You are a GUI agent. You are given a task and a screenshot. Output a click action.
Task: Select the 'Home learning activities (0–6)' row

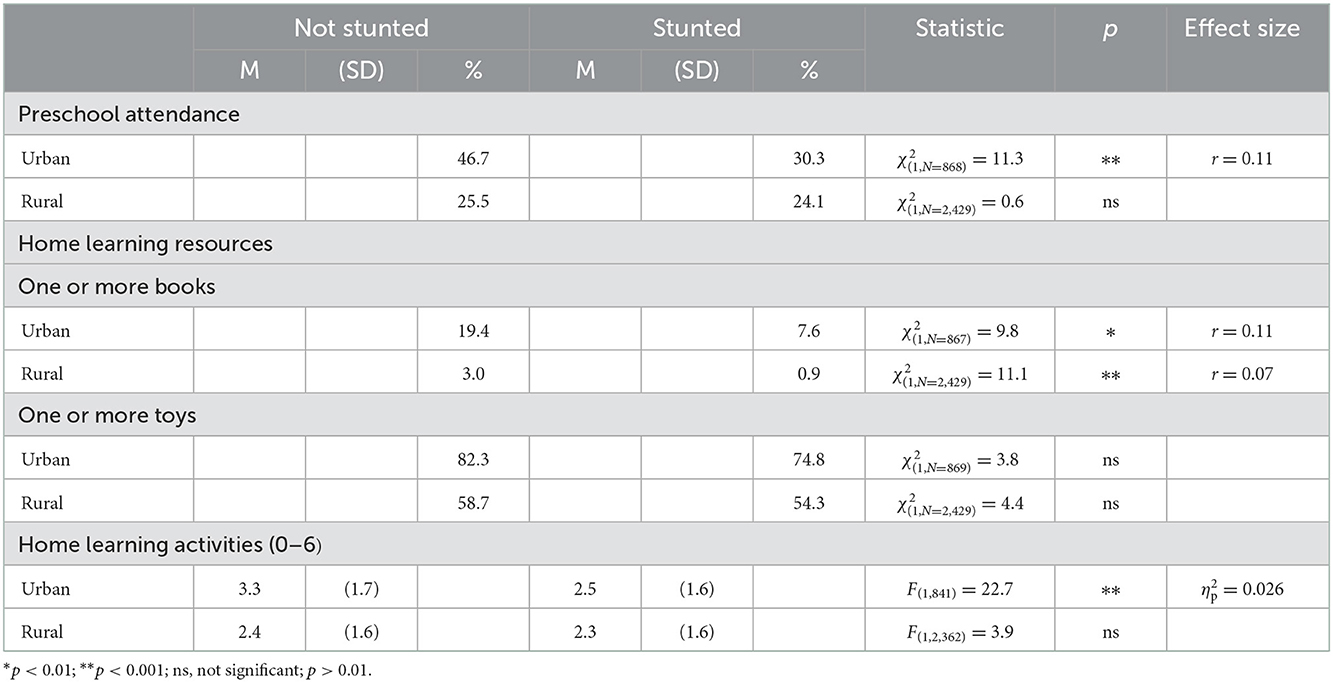pos(666,544)
